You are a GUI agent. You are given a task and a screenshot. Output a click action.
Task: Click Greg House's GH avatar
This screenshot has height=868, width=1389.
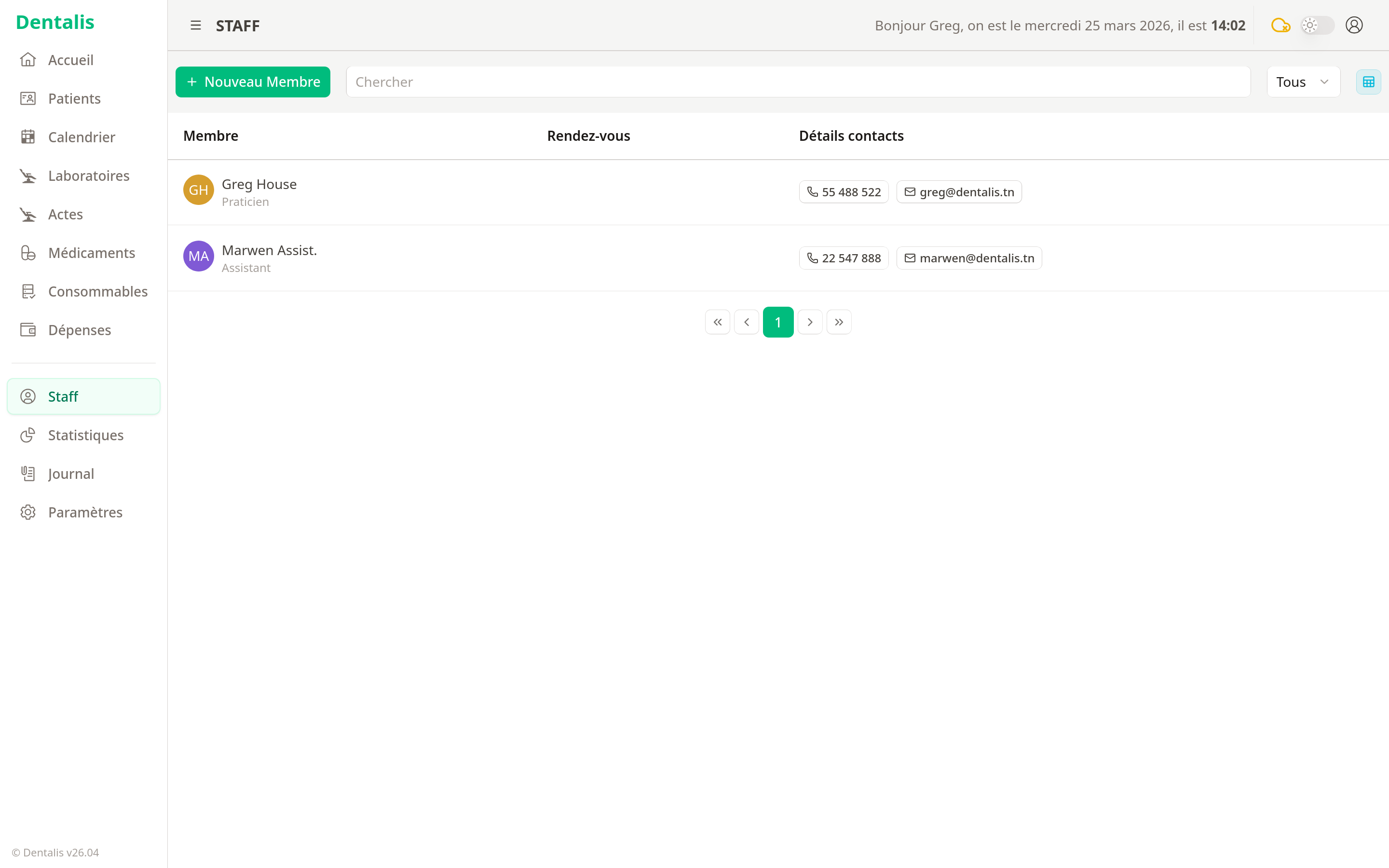198,190
